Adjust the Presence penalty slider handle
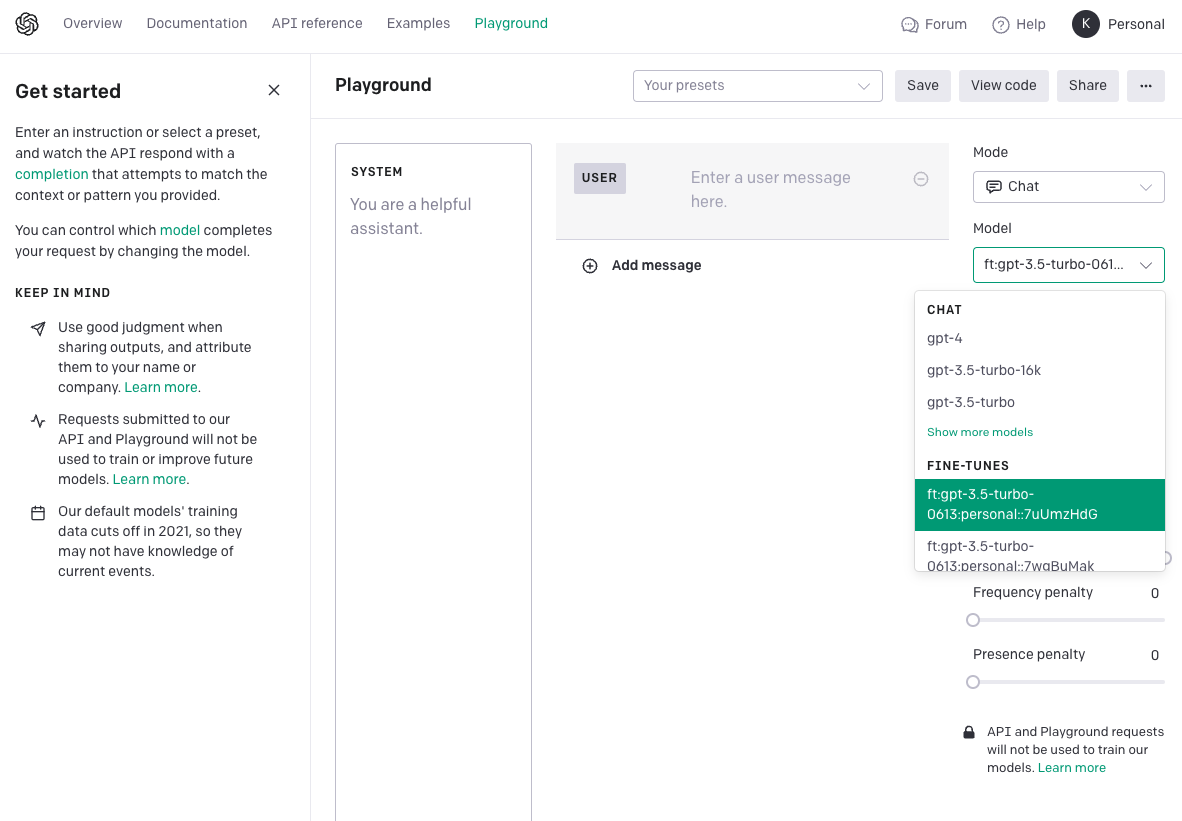 click(x=973, y=682)
